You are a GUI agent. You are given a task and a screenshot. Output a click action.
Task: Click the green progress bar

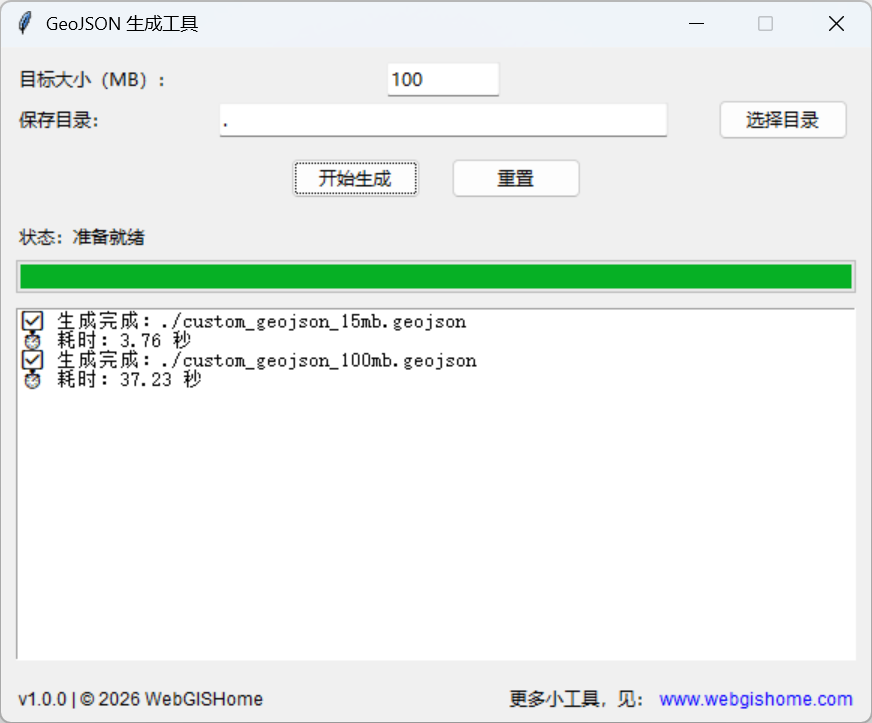coord(436,276)
